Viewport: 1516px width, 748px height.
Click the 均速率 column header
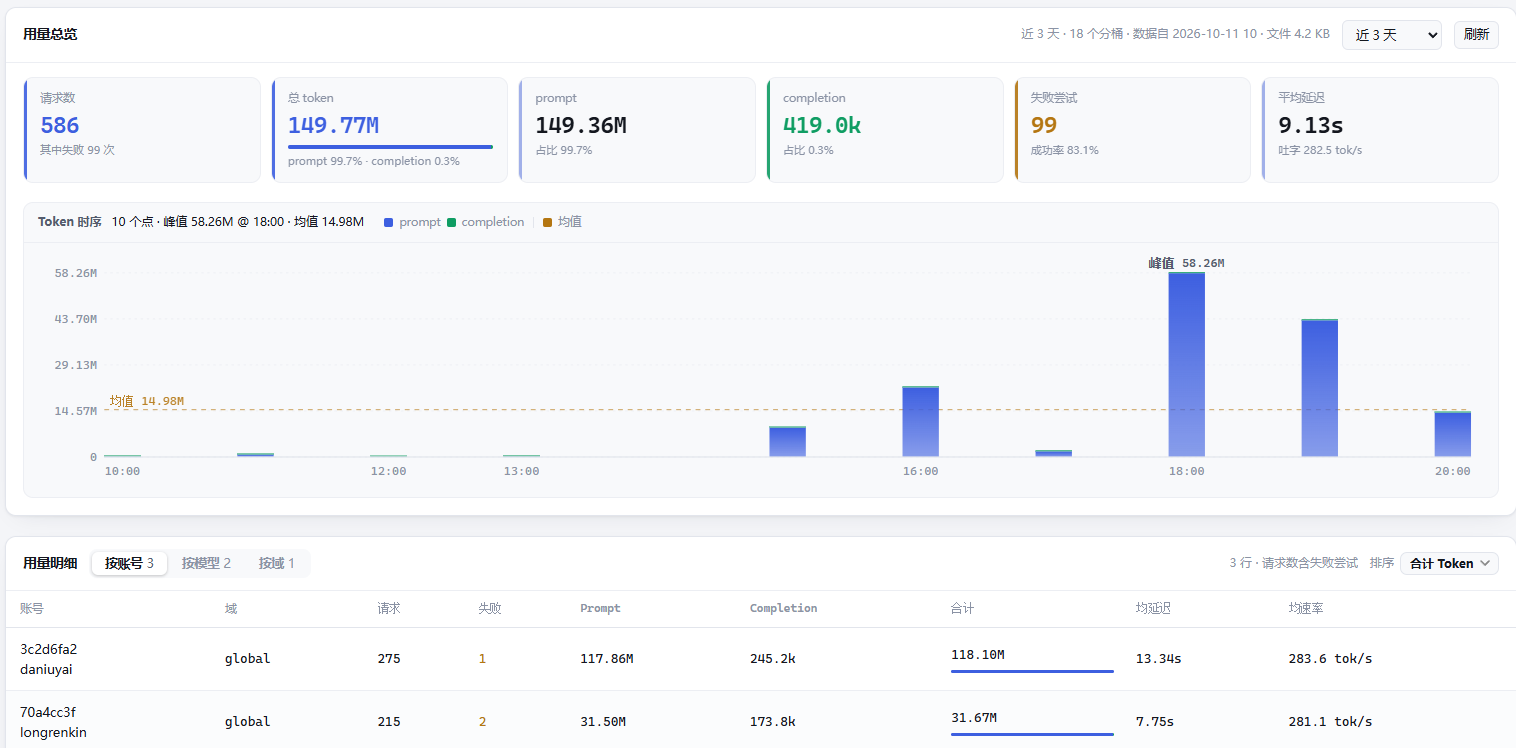tap(1306, 608)
